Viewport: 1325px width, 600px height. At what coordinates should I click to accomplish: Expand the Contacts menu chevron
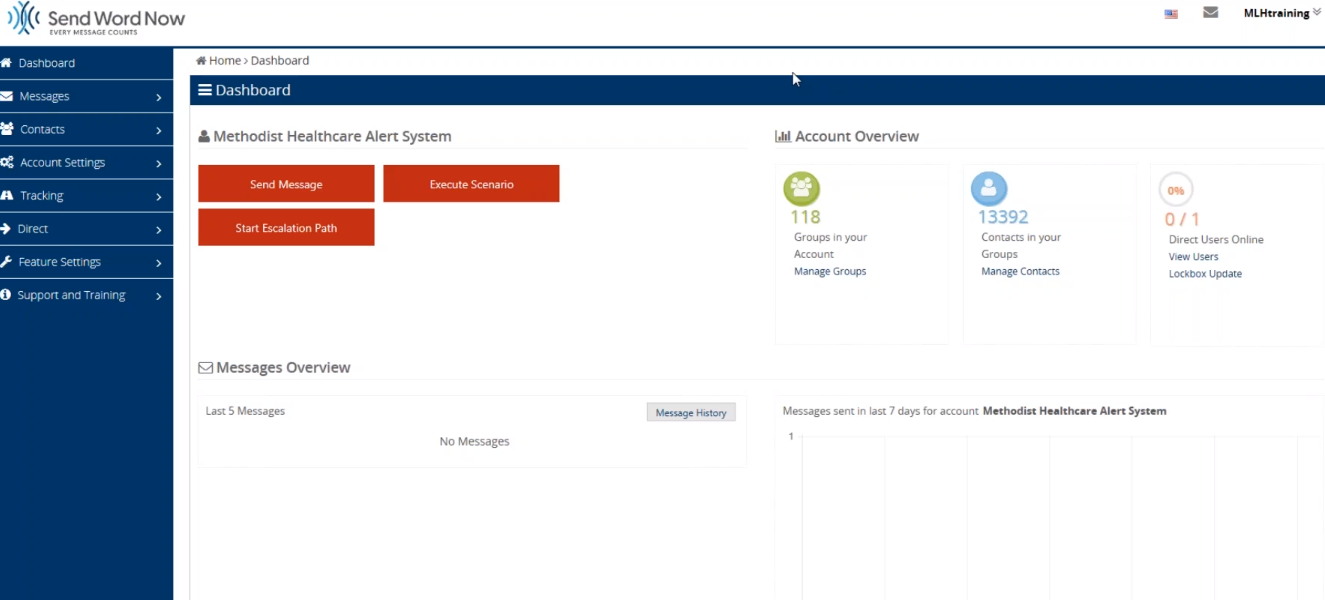click(159, 130)
